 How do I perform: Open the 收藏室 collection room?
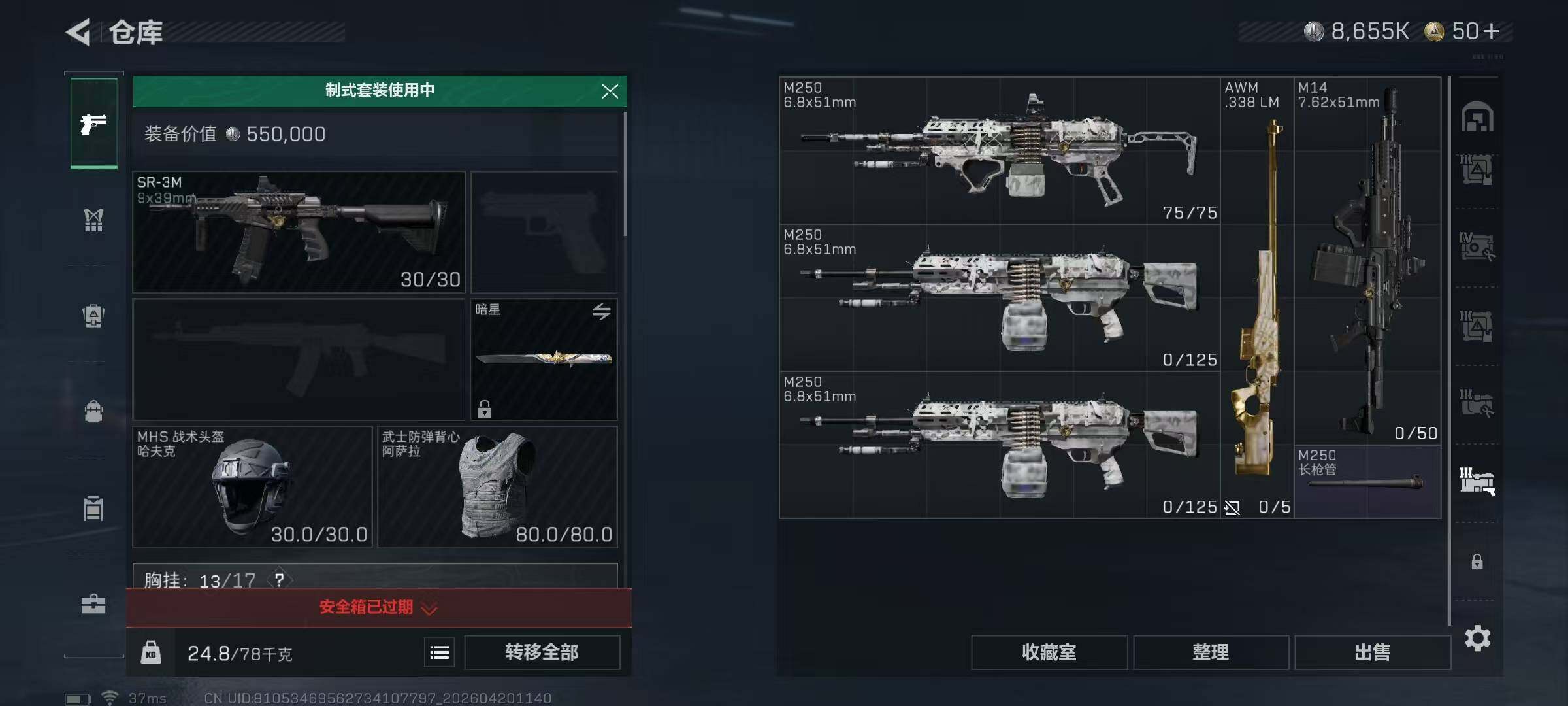(1049, 652)
